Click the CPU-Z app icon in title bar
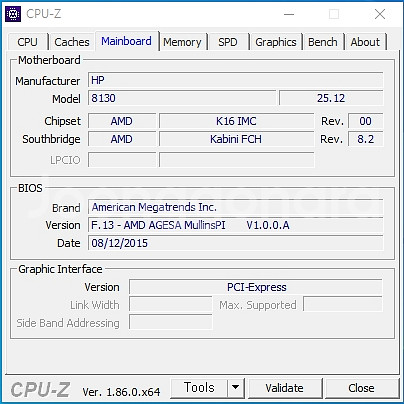This screenshot has height=404, width=404. click(x=13, y=14)
